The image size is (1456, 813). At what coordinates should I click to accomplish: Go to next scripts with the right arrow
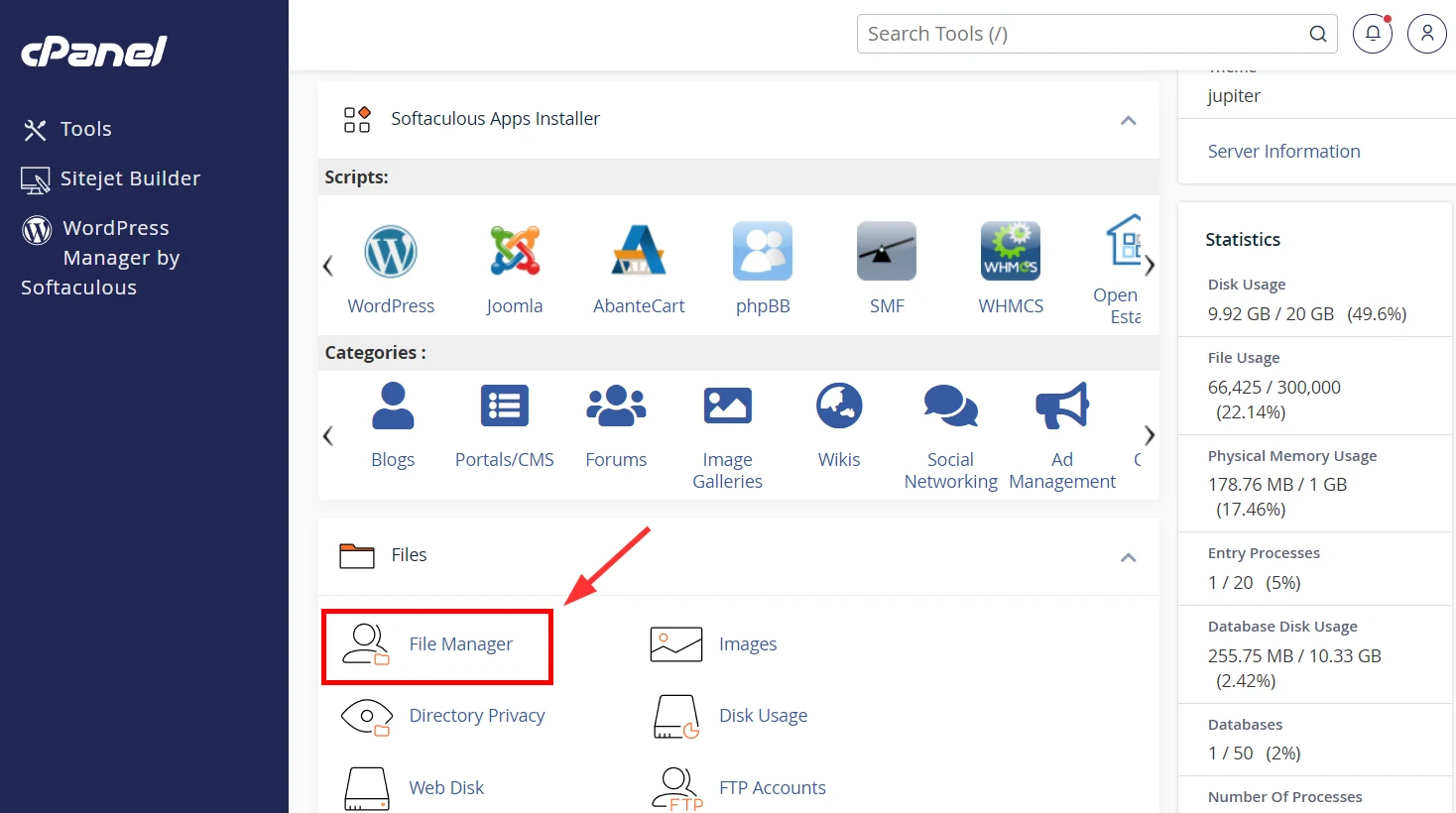[1150, 266]
